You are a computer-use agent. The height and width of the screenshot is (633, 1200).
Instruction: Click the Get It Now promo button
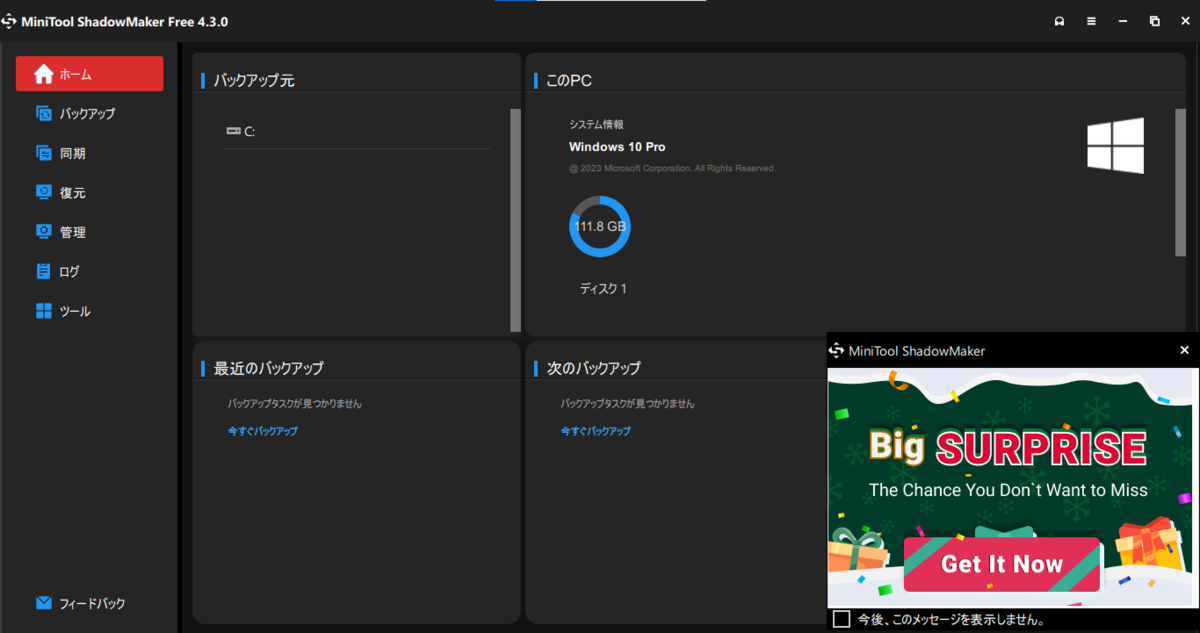[x=1001, y=564]
